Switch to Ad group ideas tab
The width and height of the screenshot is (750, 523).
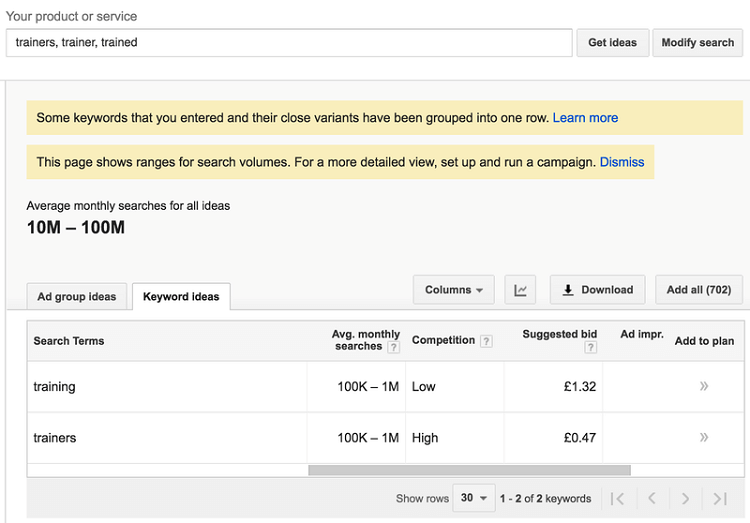(x=77, y=297)
